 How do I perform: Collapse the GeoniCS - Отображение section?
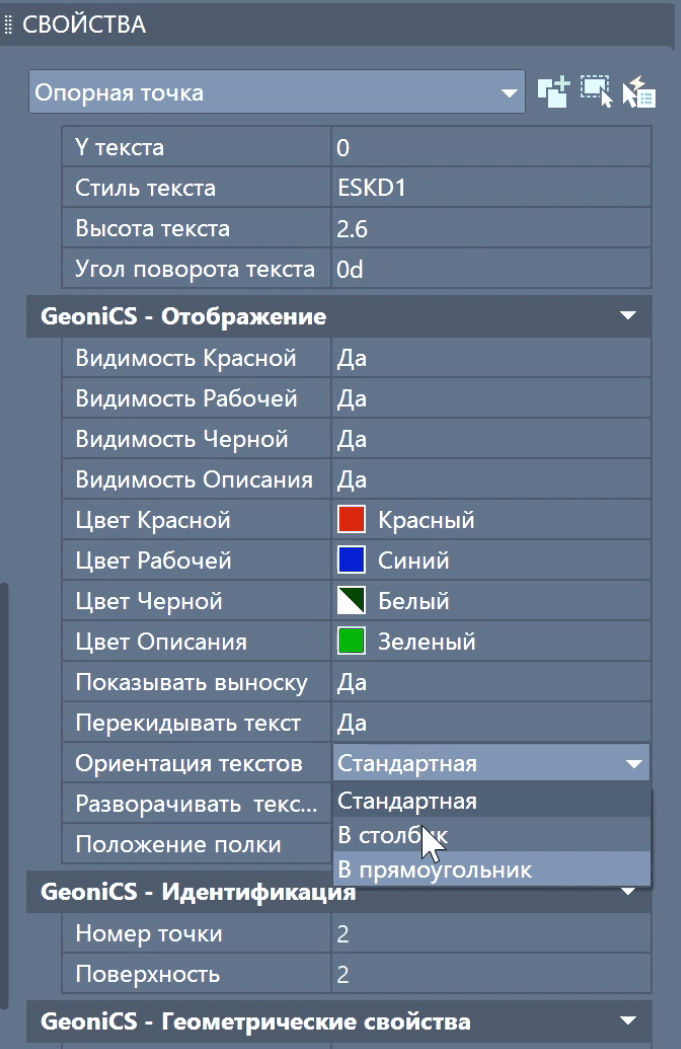[x=628, y=317]
